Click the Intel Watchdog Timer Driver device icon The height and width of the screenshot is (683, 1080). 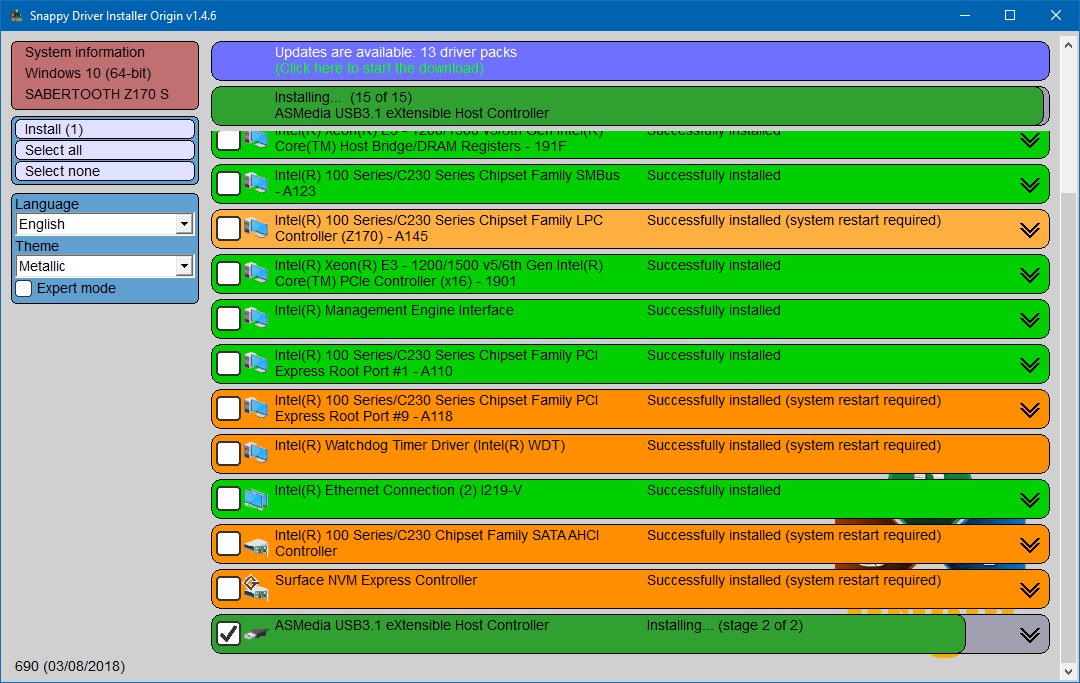pos(256,453)
